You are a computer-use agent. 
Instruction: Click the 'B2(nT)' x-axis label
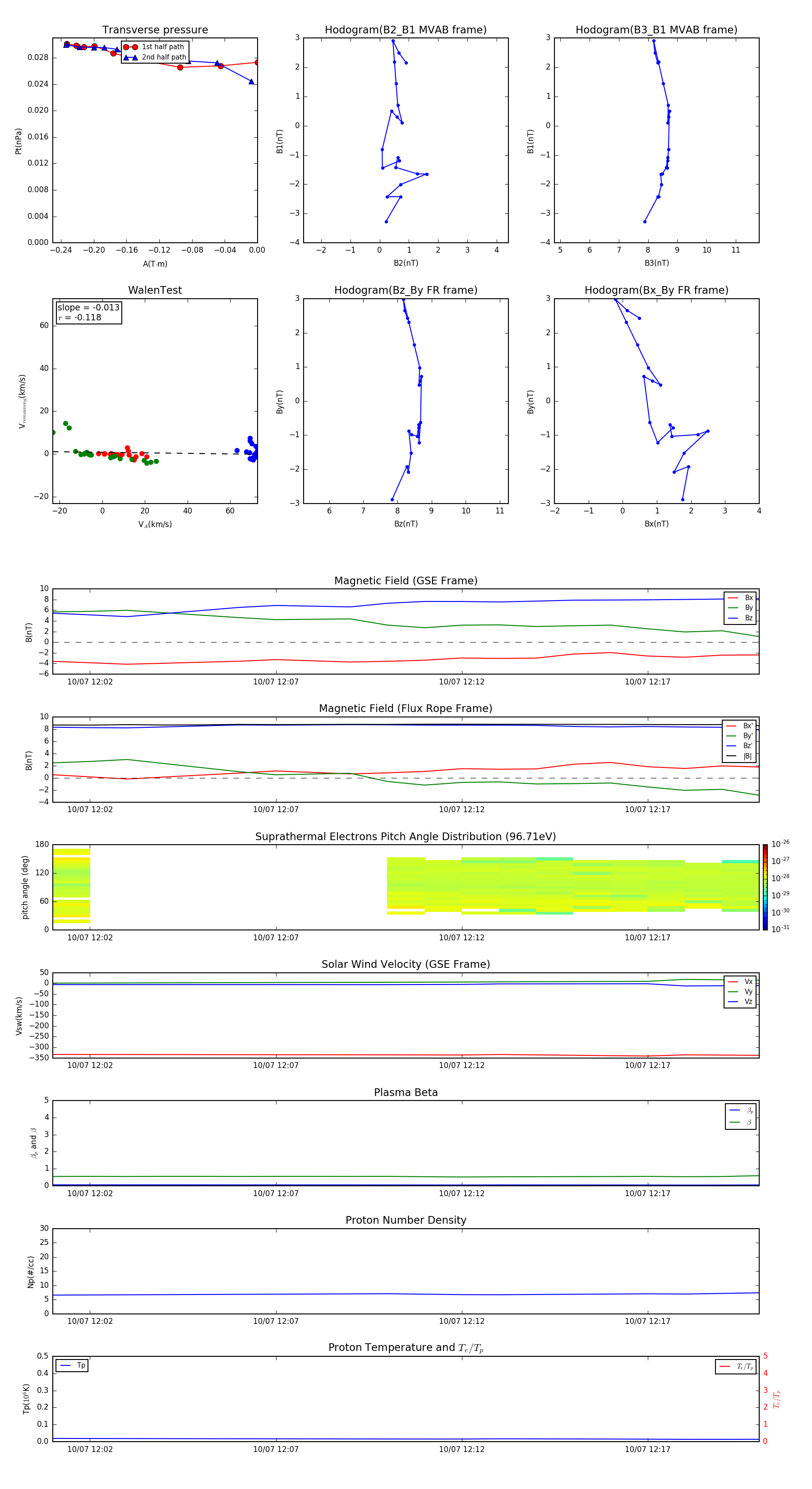[x=406, y=263]
